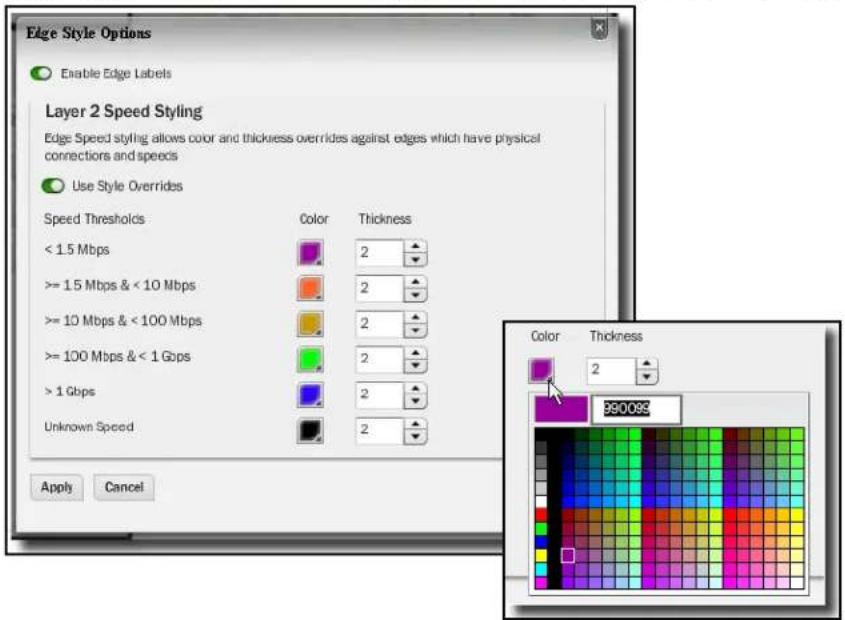Pick pure blue in palette's left basic column
The width and height of the screenshot is (845, 620).
pyautogui.click(x=541, y=542)
